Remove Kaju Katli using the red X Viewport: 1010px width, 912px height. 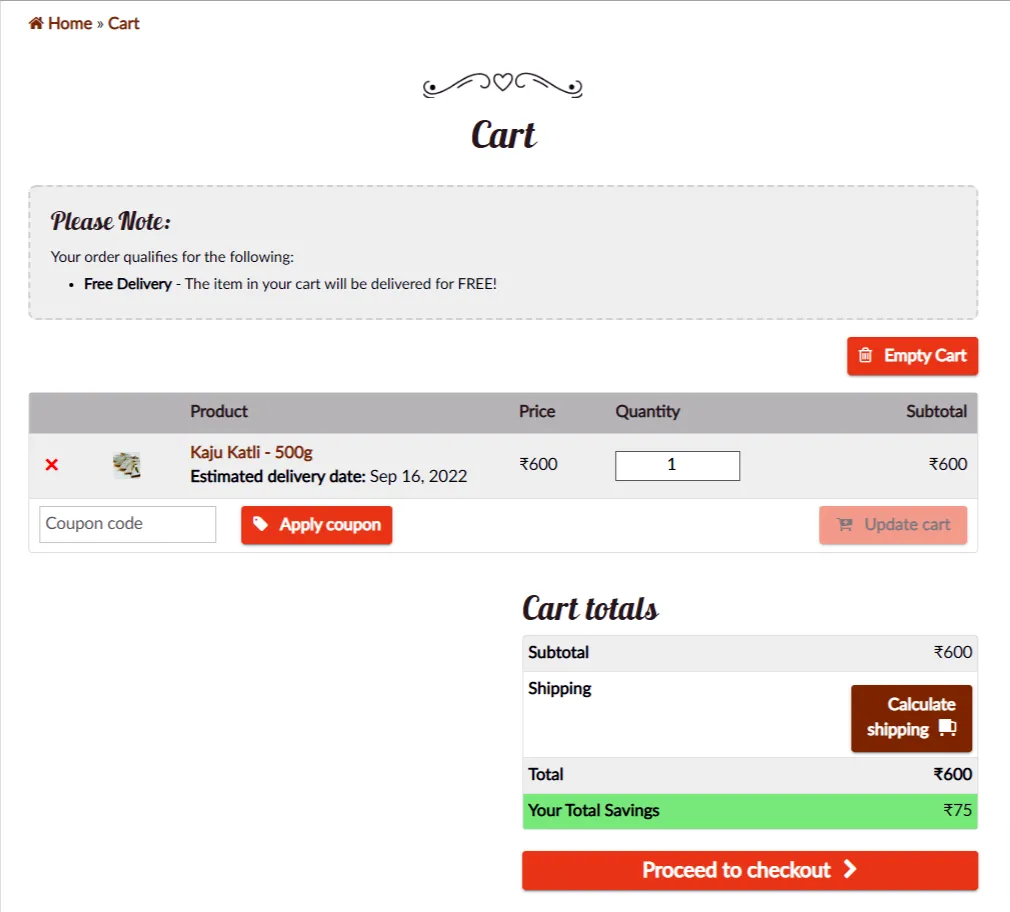click(x=52, y=465)
